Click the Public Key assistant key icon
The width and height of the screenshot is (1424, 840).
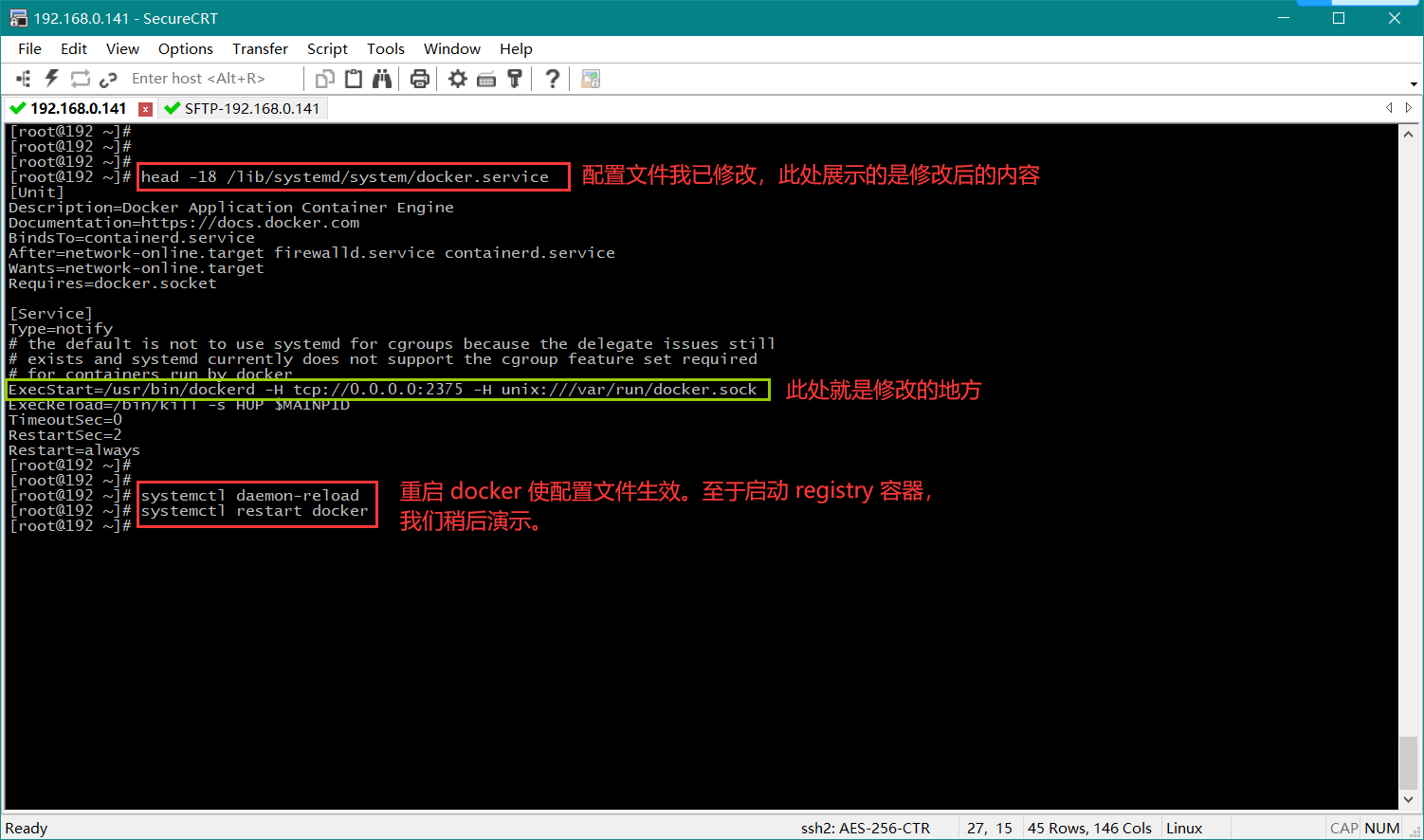point(515,79)
